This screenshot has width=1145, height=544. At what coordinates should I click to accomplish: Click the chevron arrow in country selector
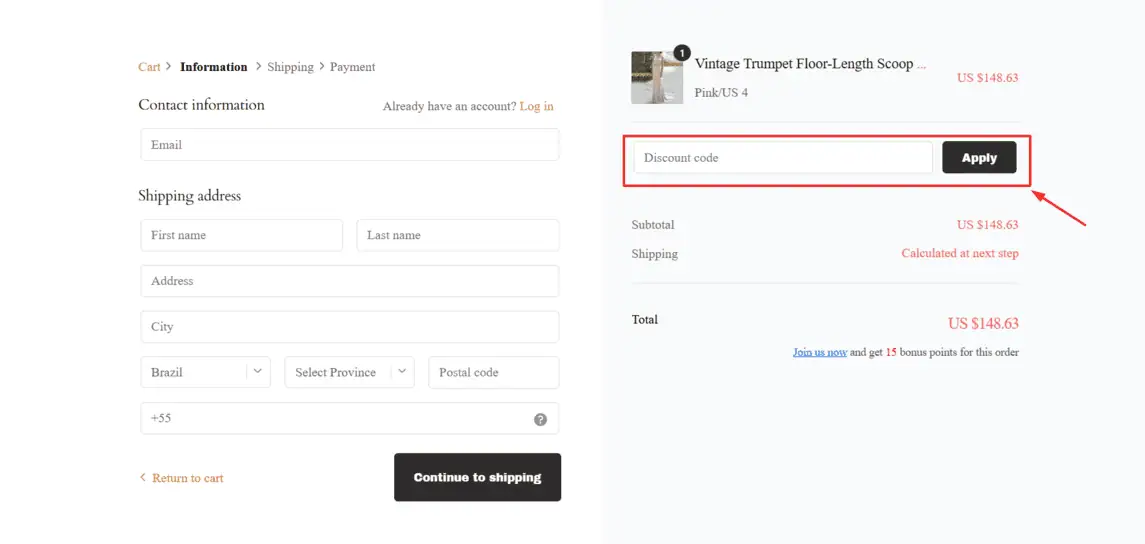[257, 372]
